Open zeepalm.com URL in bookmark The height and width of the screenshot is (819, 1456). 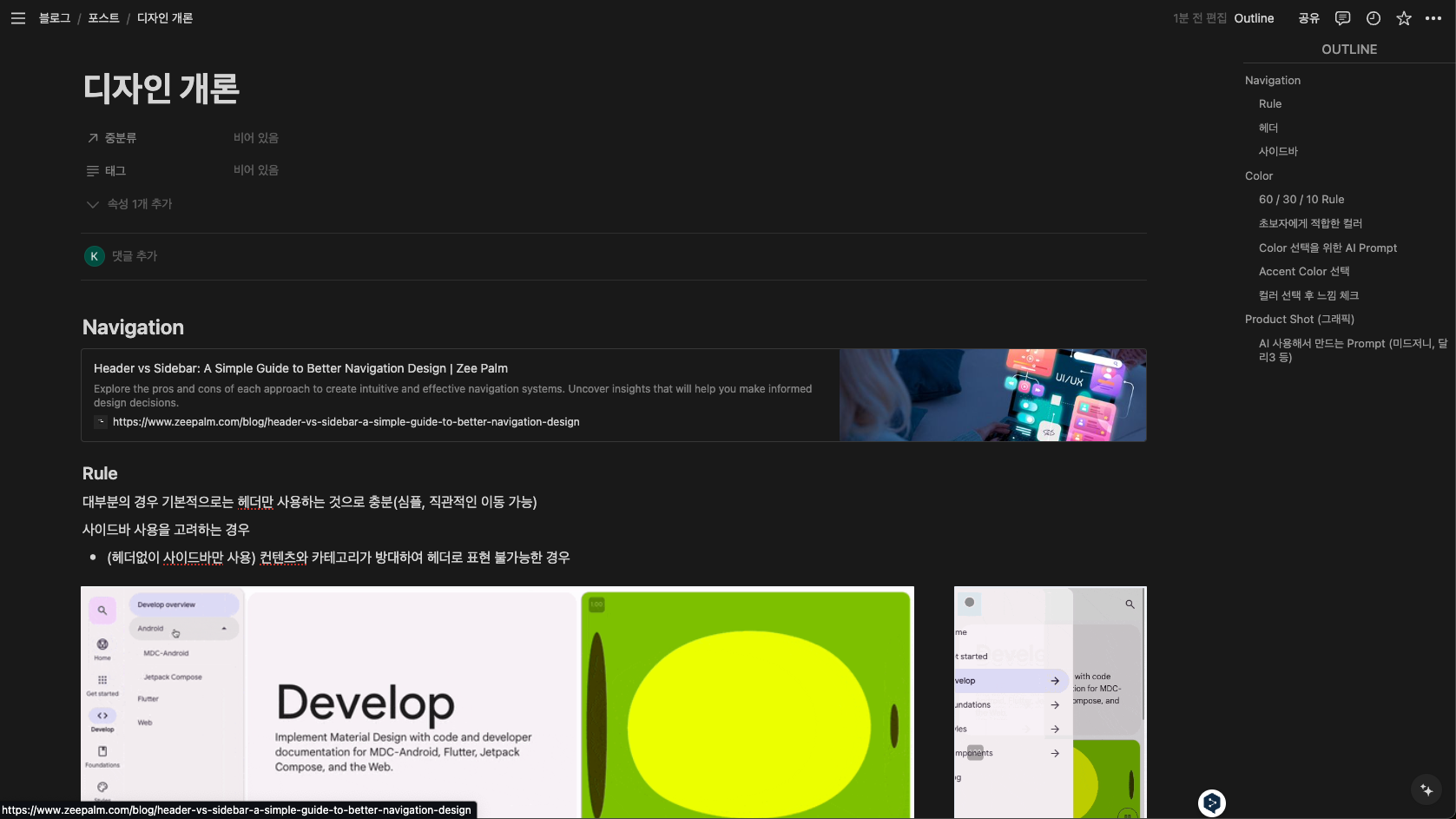click(x=346, y=422)
